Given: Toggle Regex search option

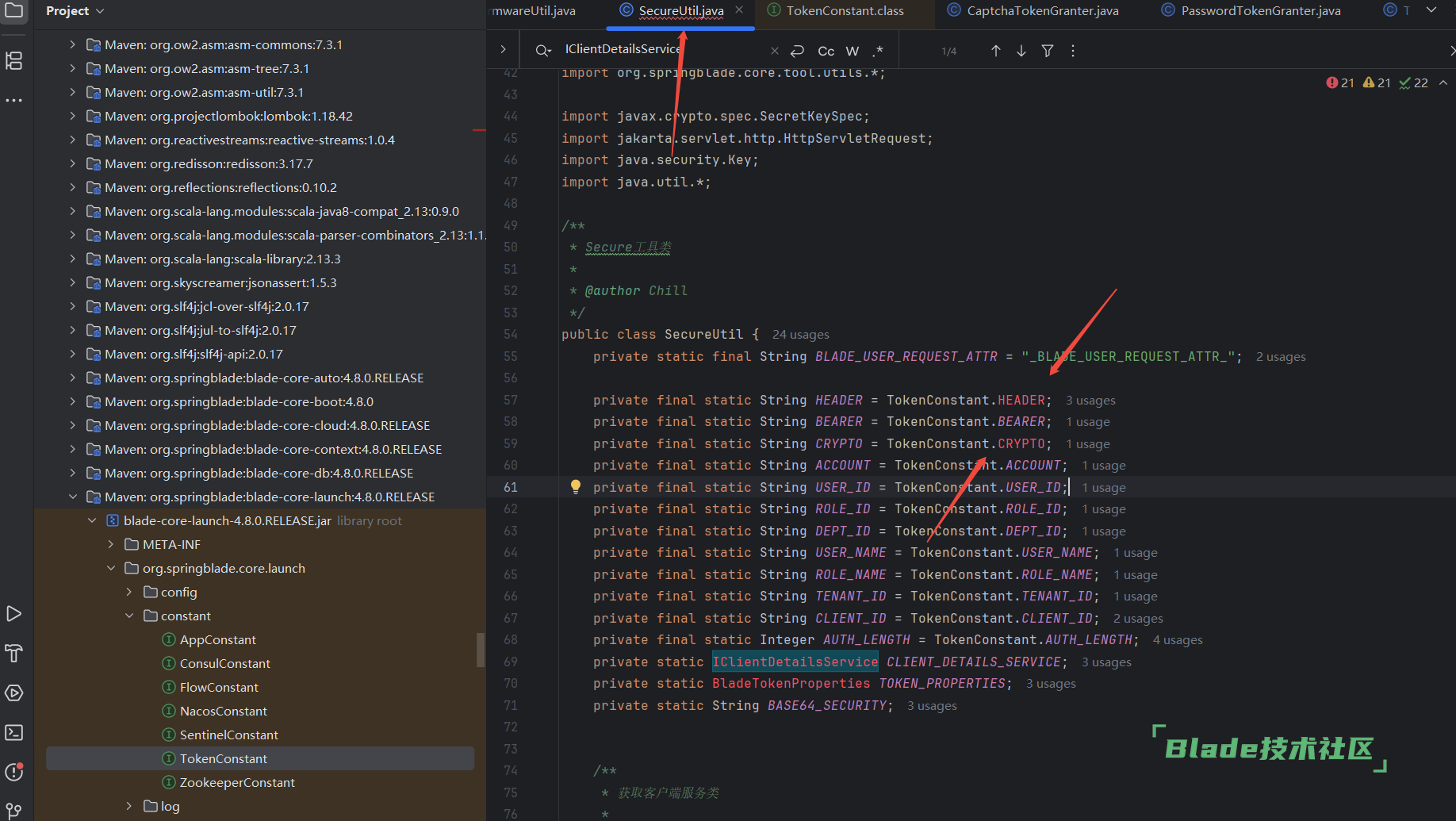Looking at the screenshot, I should coord(878,51).
